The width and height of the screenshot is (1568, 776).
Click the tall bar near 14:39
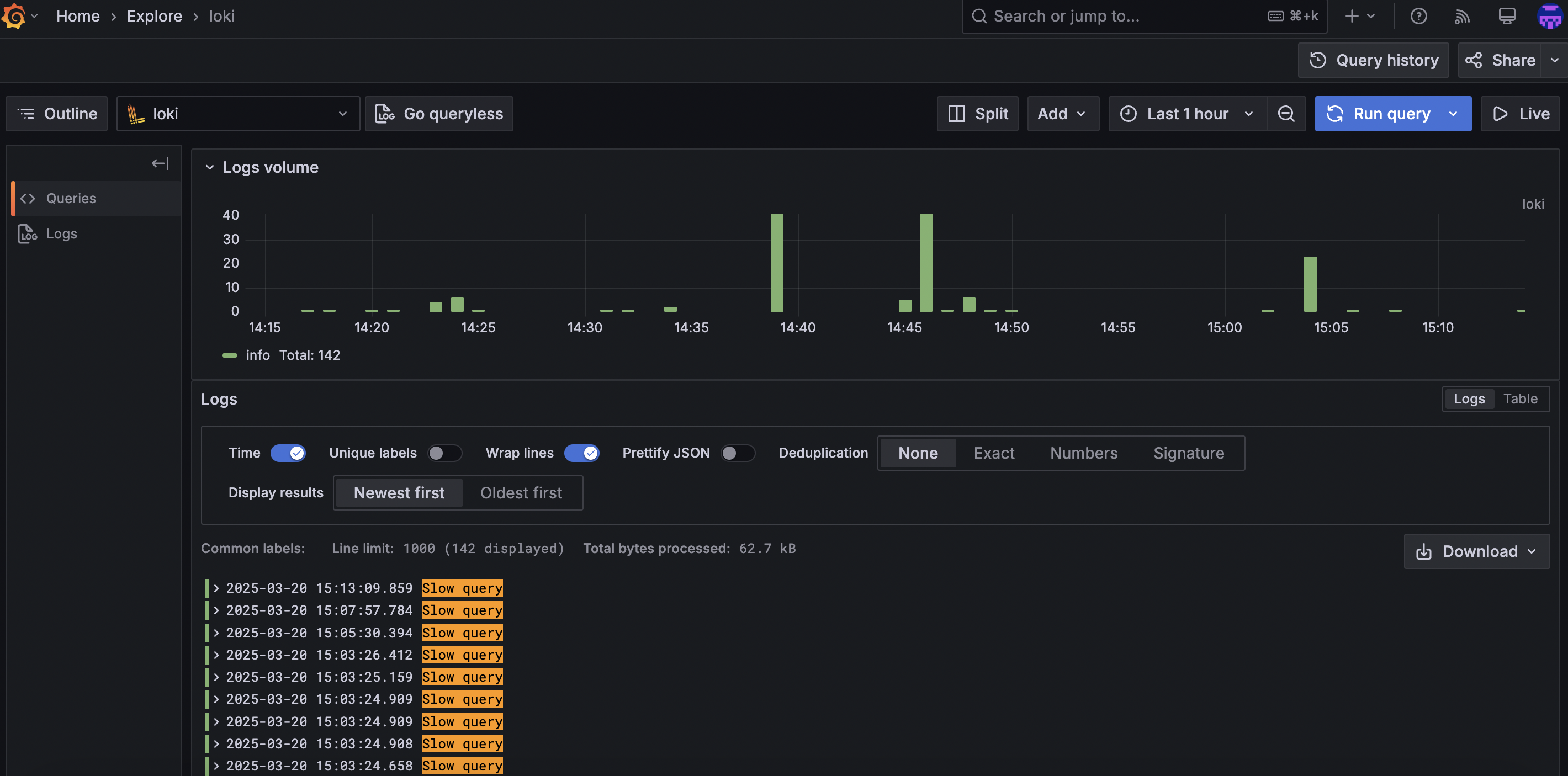(x=777, y=263)
